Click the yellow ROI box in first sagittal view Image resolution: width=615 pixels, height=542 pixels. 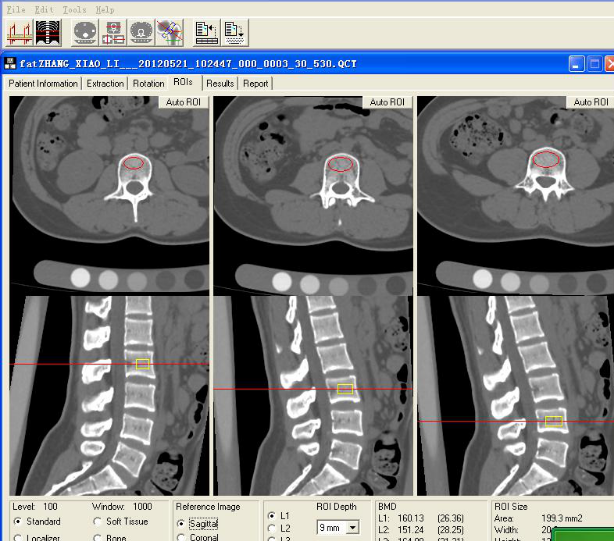[x=142, y=364]
